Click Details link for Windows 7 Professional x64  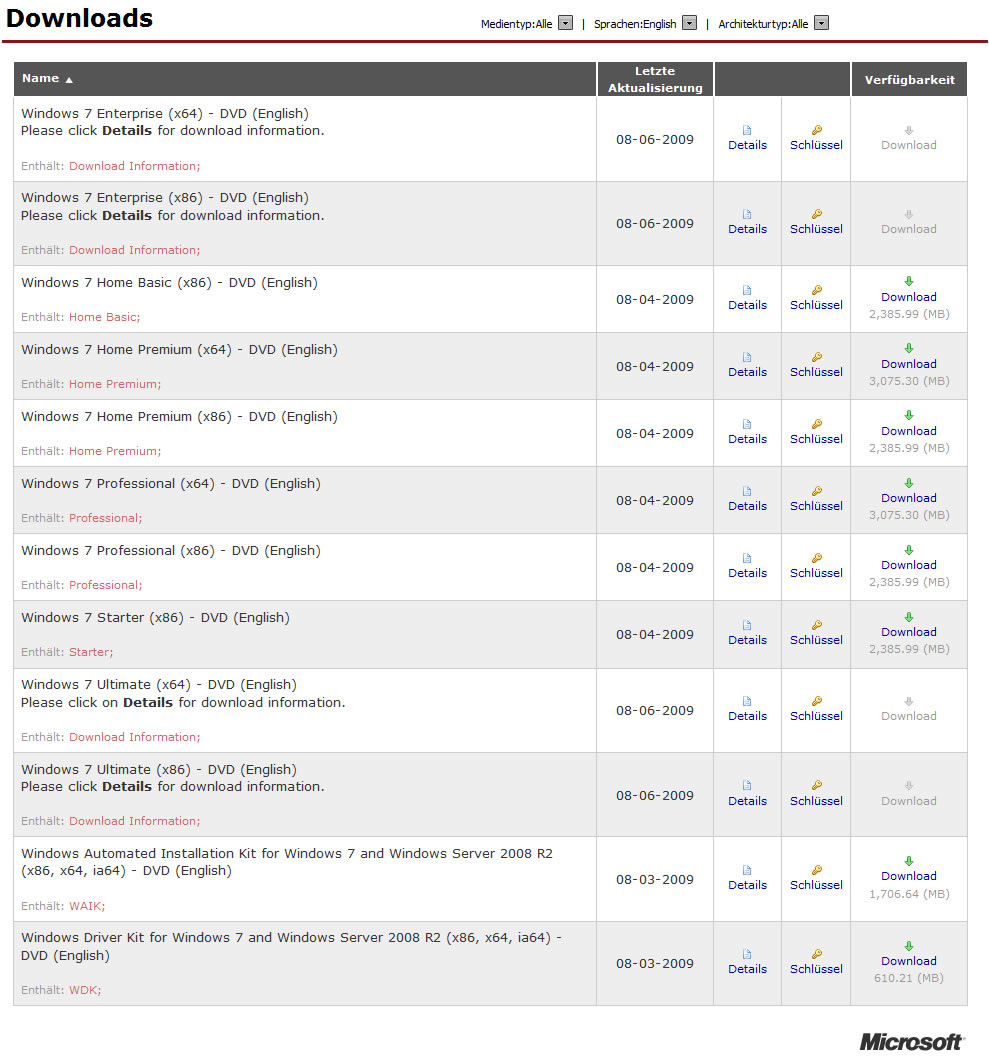click(747, 506)
